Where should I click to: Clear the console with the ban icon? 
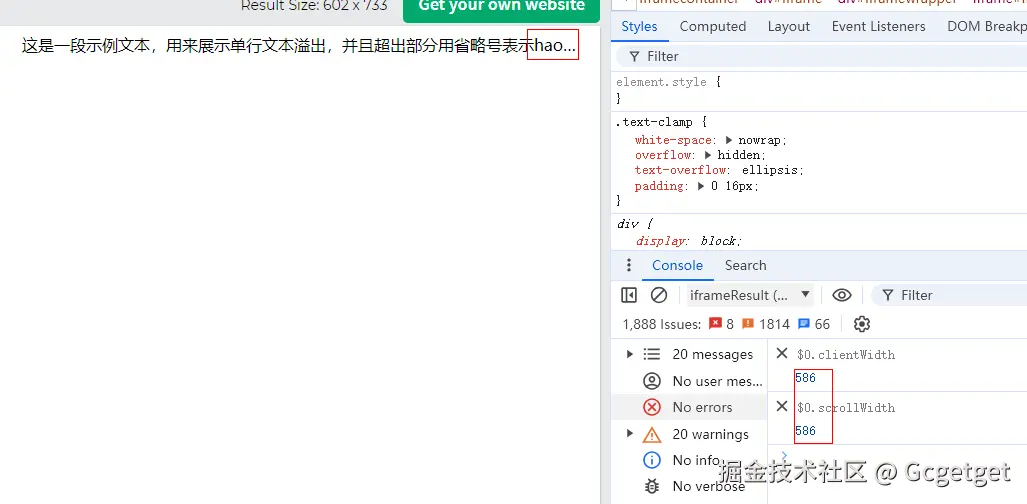(659, 296)
